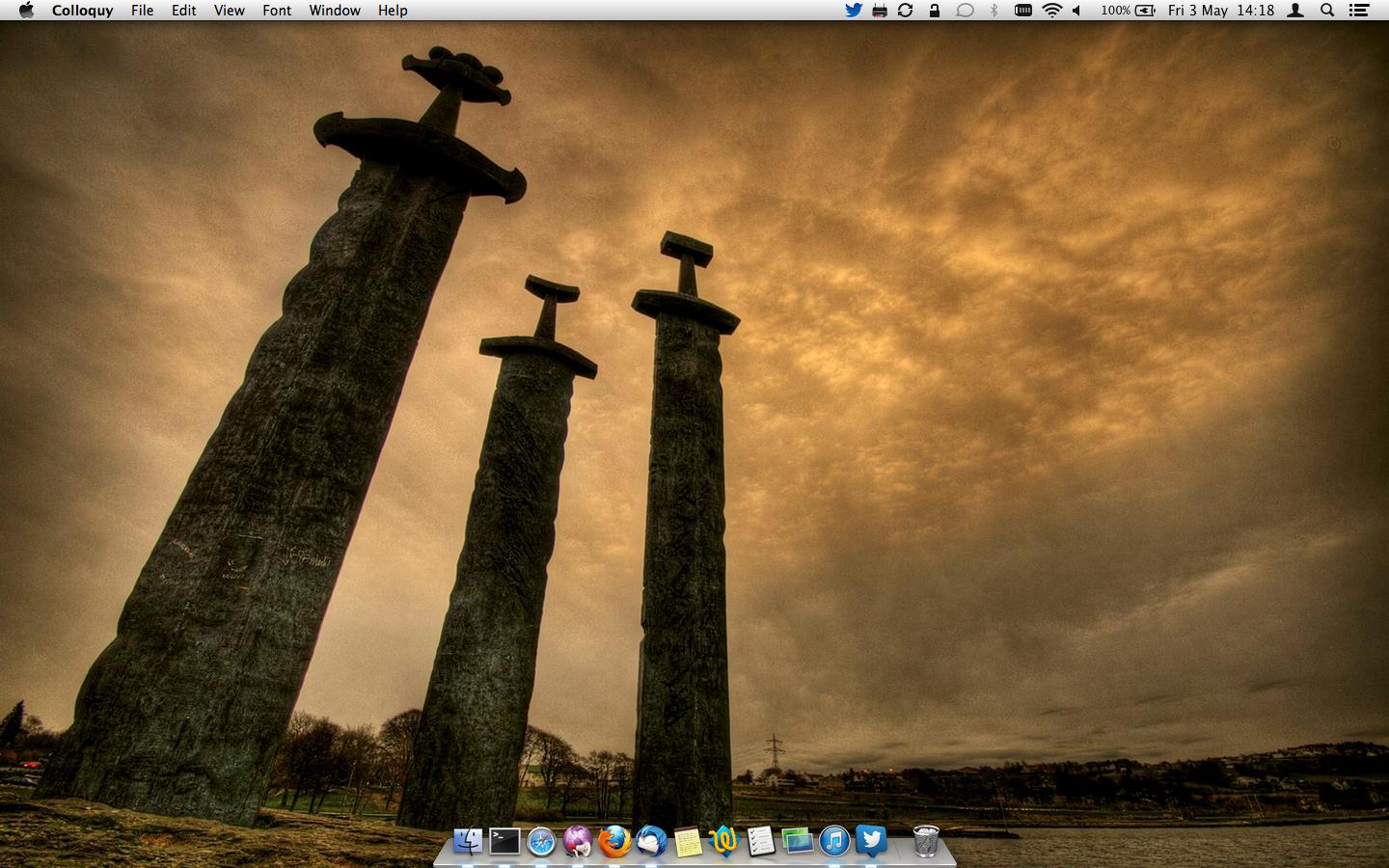
Task: Click the padlock icon in the menu bar
Action: pyautogui.click(x=934, y=11)
